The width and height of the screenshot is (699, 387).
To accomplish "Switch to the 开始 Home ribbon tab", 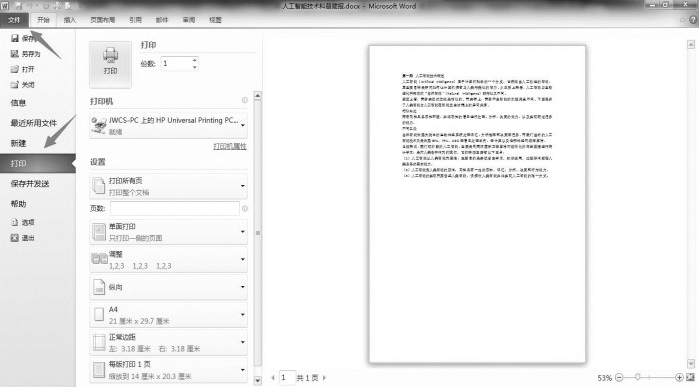I will pos(43,20).
